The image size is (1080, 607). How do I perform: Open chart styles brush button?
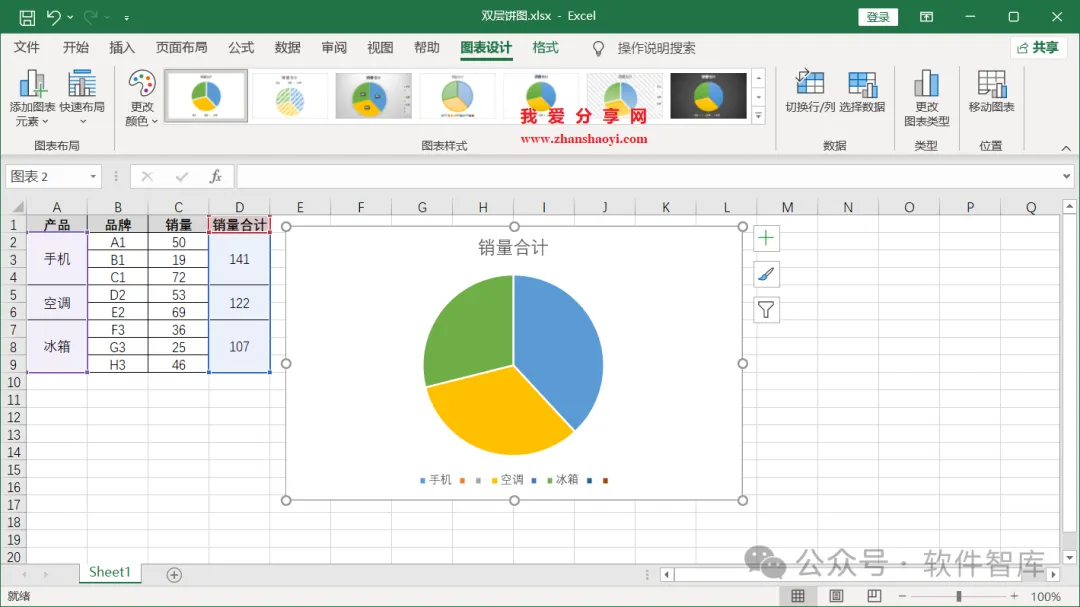pyautogui.click(x=766, y=274)
